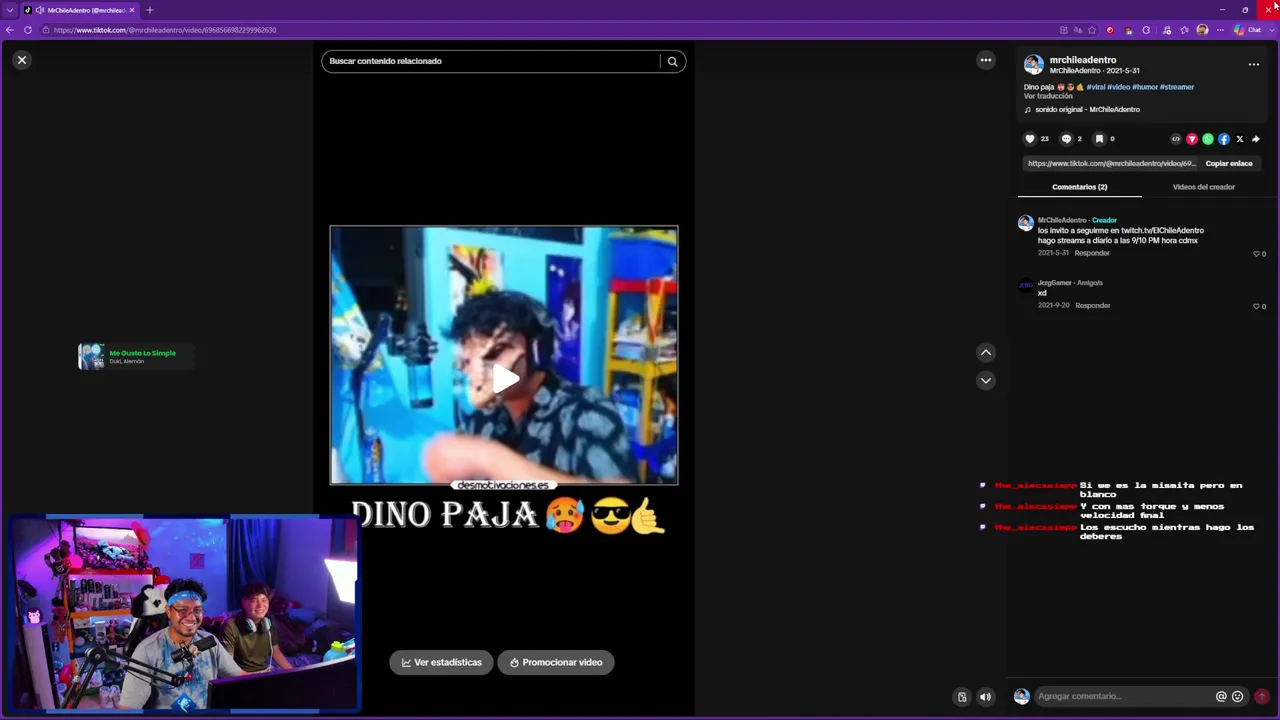Like JcrgGamer's xd comment

click(x=1257, y=306)
